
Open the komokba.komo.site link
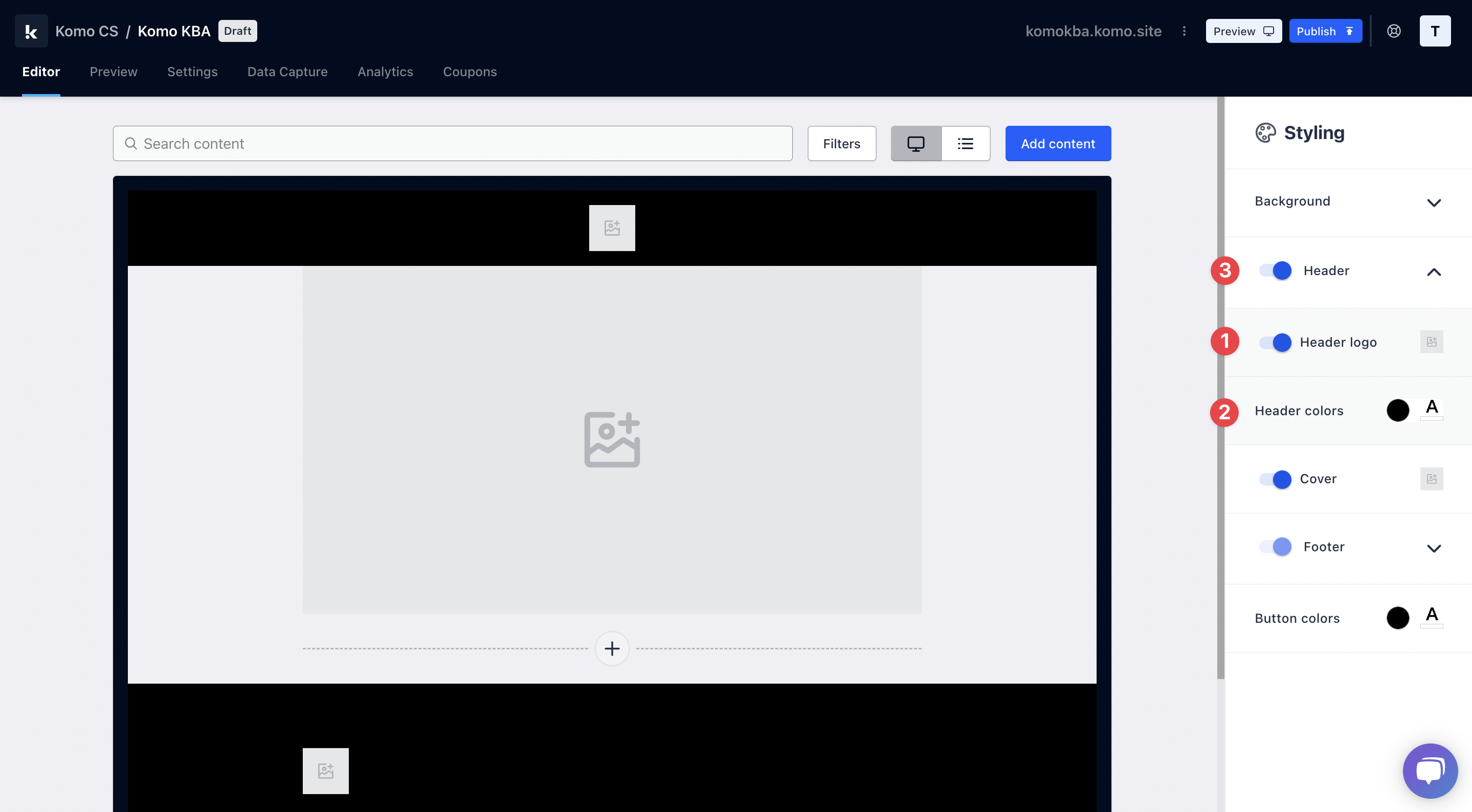(x=1093, y=31)
